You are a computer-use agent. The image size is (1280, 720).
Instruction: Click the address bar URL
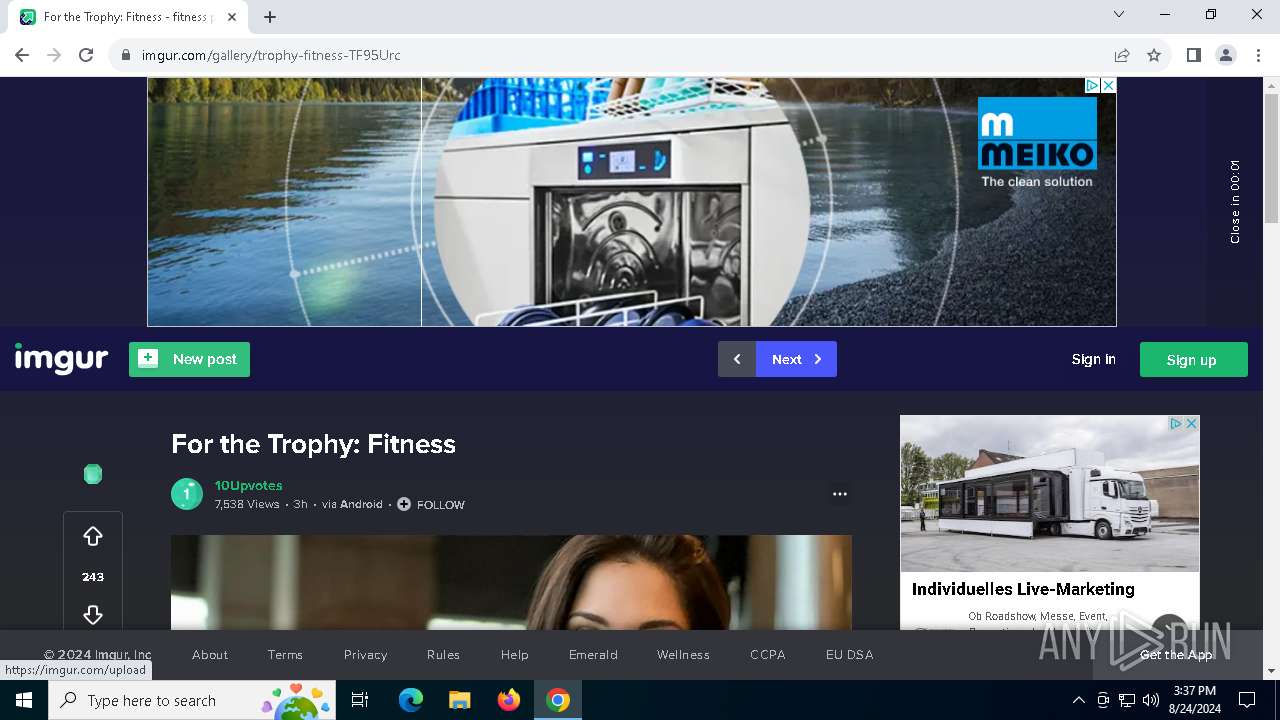(x=271, y=55)
